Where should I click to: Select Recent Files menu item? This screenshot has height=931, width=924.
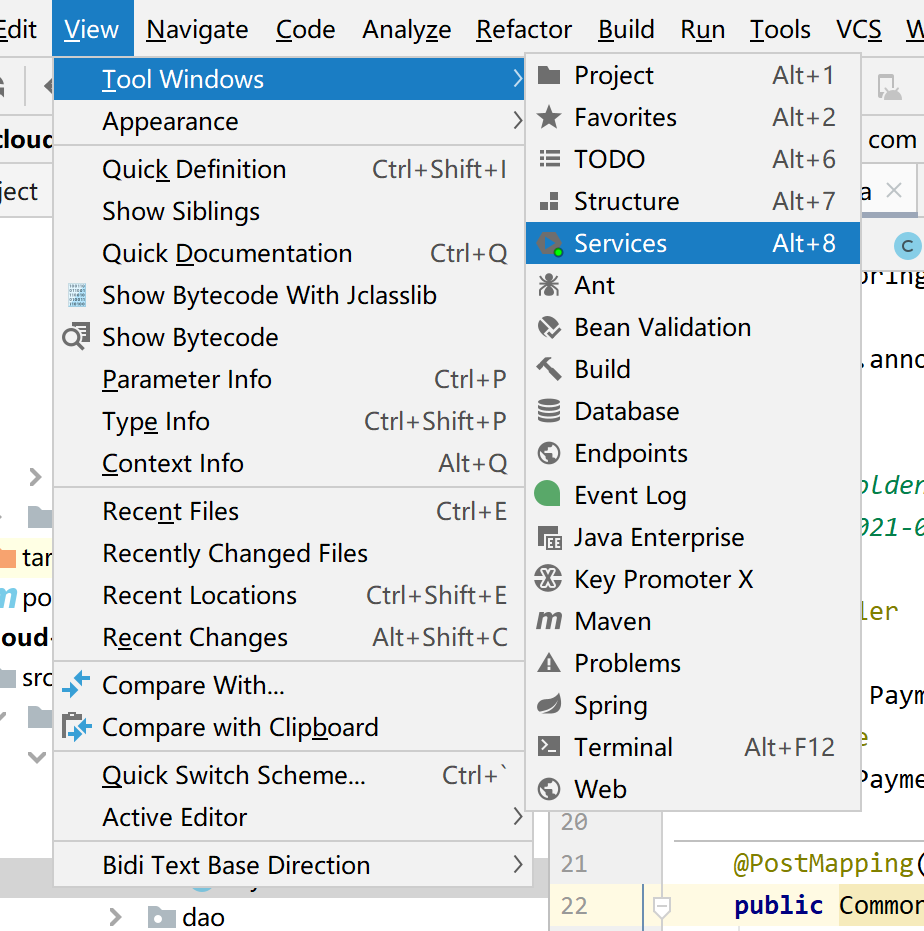[290, 511]
